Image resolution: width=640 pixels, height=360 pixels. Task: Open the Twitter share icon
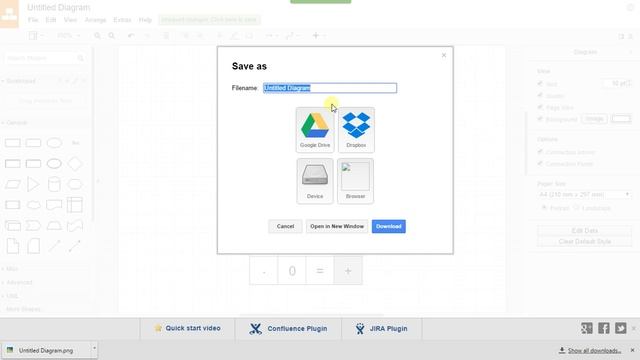tap(621, 328)
